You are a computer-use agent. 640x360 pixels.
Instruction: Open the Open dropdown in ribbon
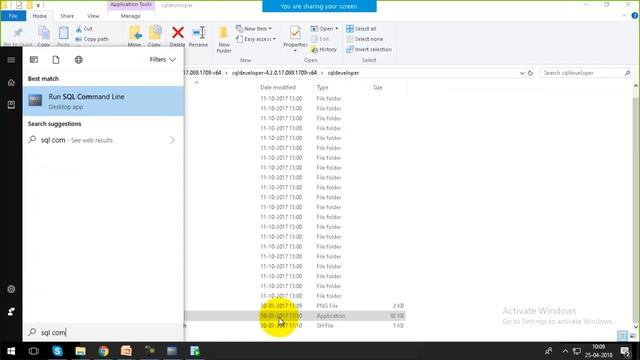pos(324,29)
